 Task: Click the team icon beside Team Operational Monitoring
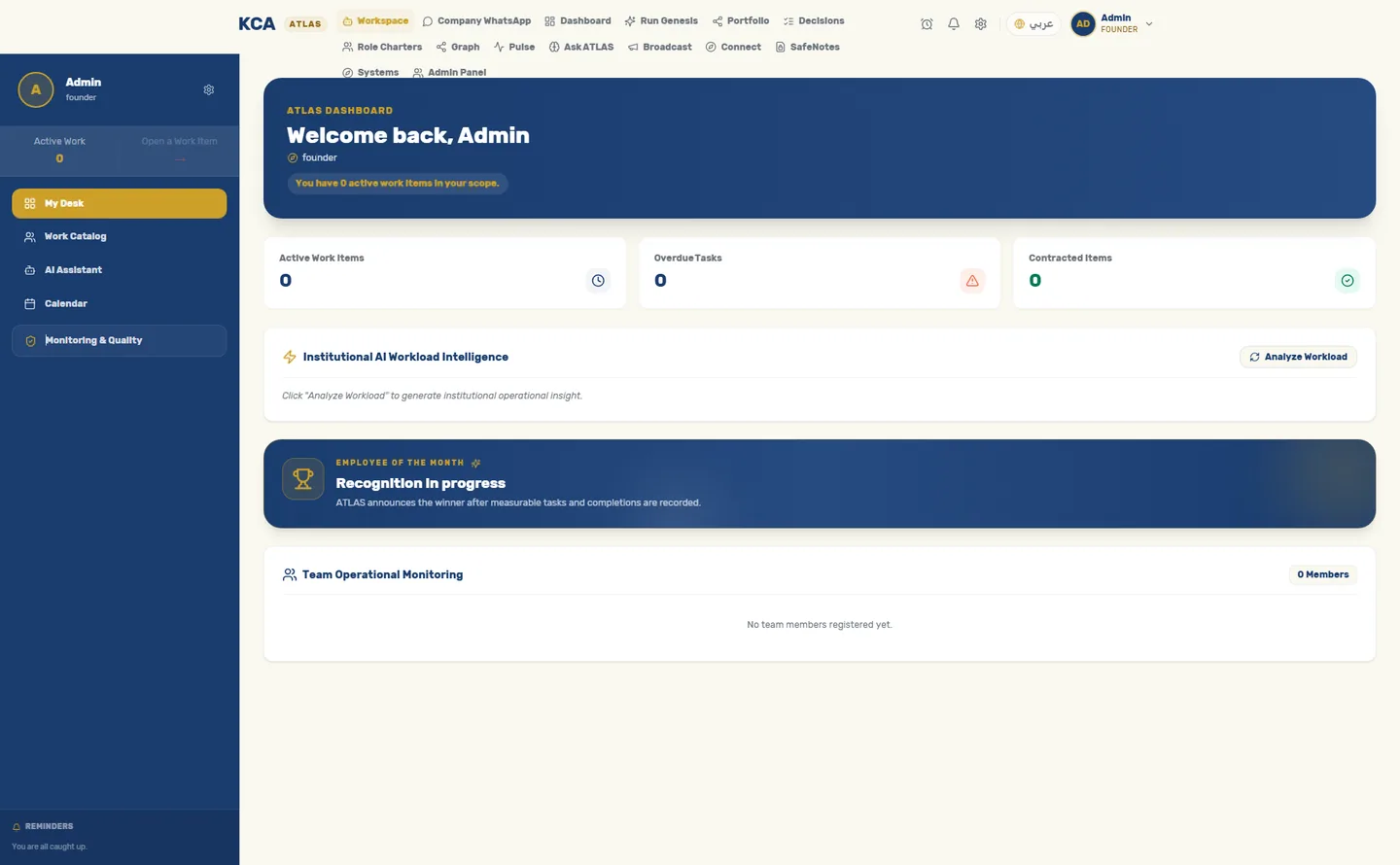coord(290,574)
